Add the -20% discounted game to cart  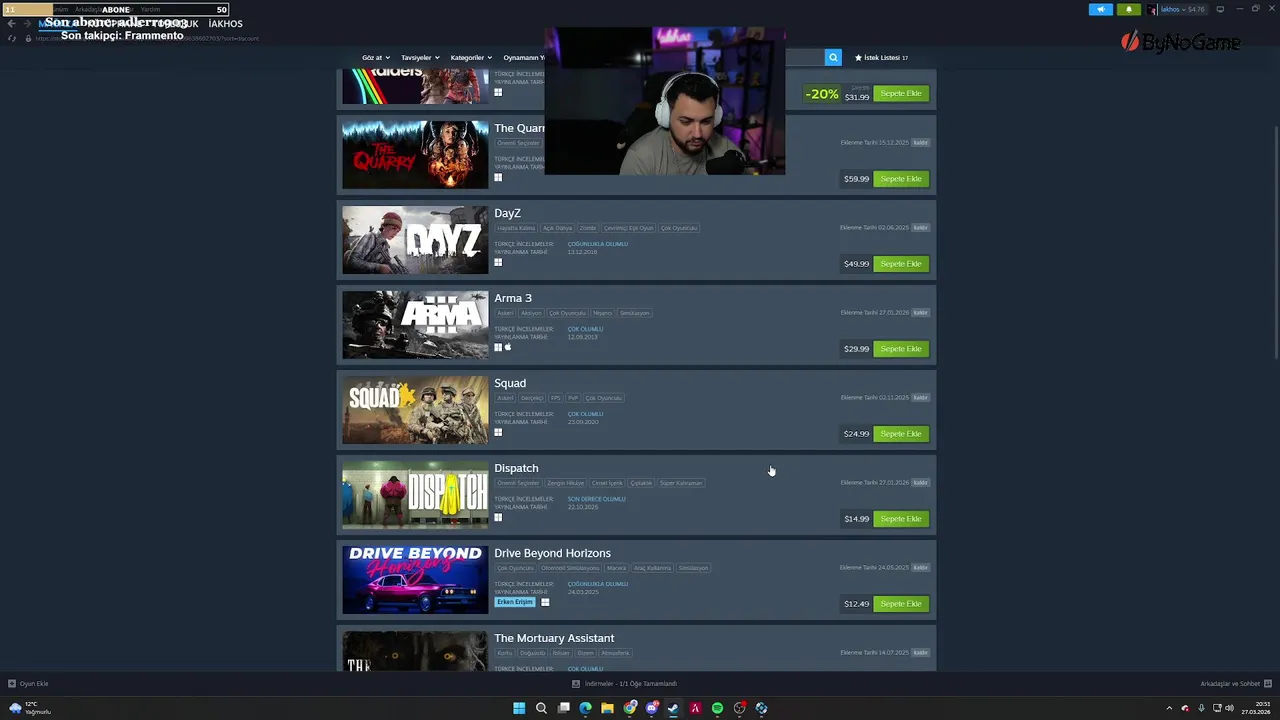(901, 94)
